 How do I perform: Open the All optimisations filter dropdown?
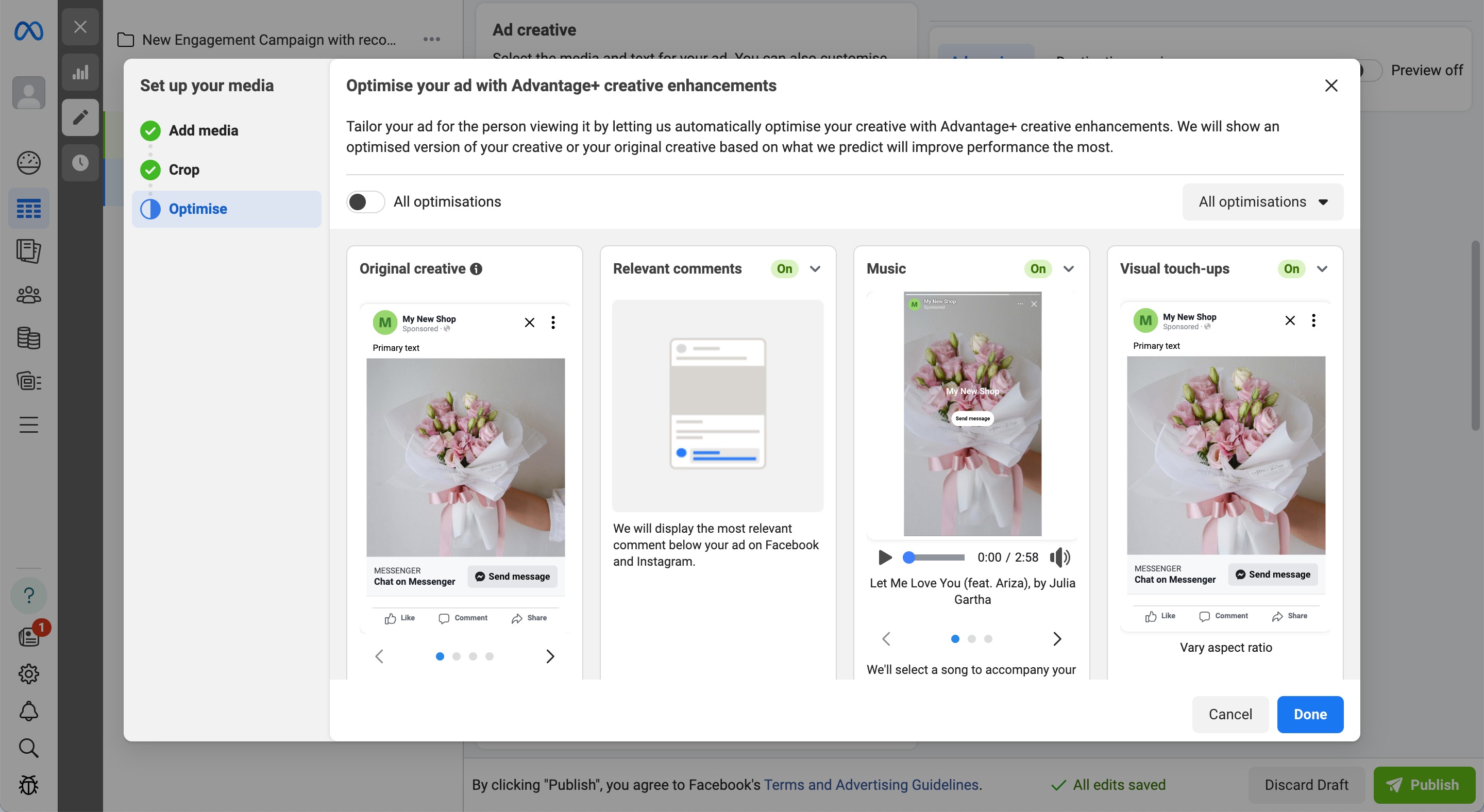click(1262, 201)
